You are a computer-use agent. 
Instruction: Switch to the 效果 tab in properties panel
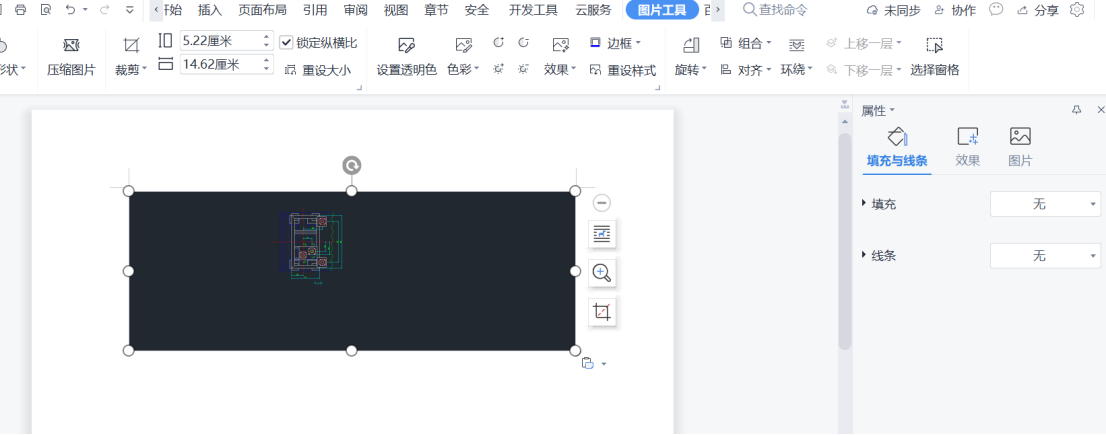pyautogui.click(x=967, y=146)
